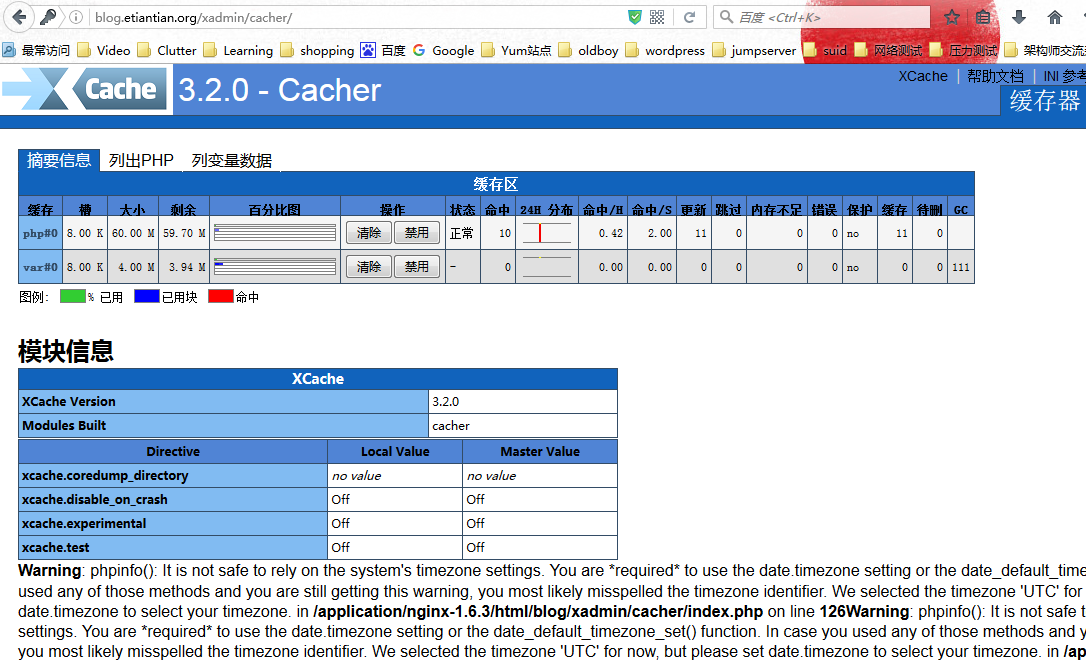The height and width of the screenshot is (663, 1086).
Task: Click the search magnifier icon
Action: point(726,17)
